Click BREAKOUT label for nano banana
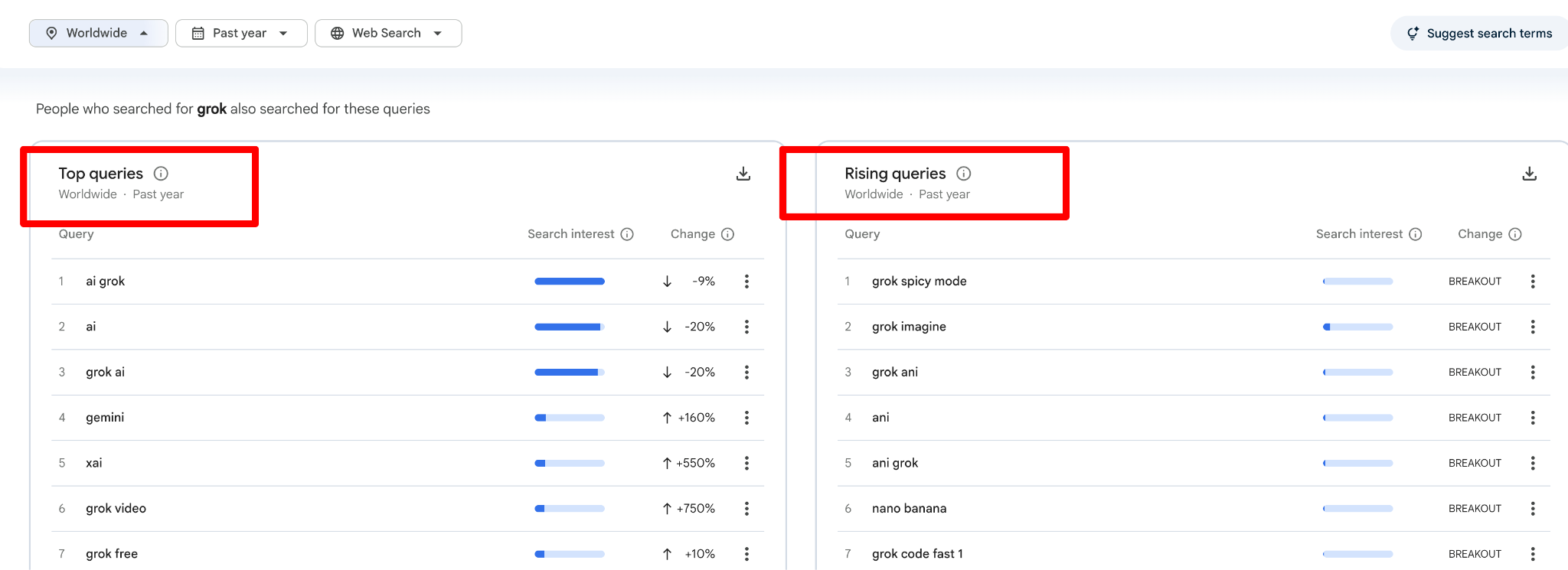The height and width of the screenshot is (570, 1568). 1475,509
